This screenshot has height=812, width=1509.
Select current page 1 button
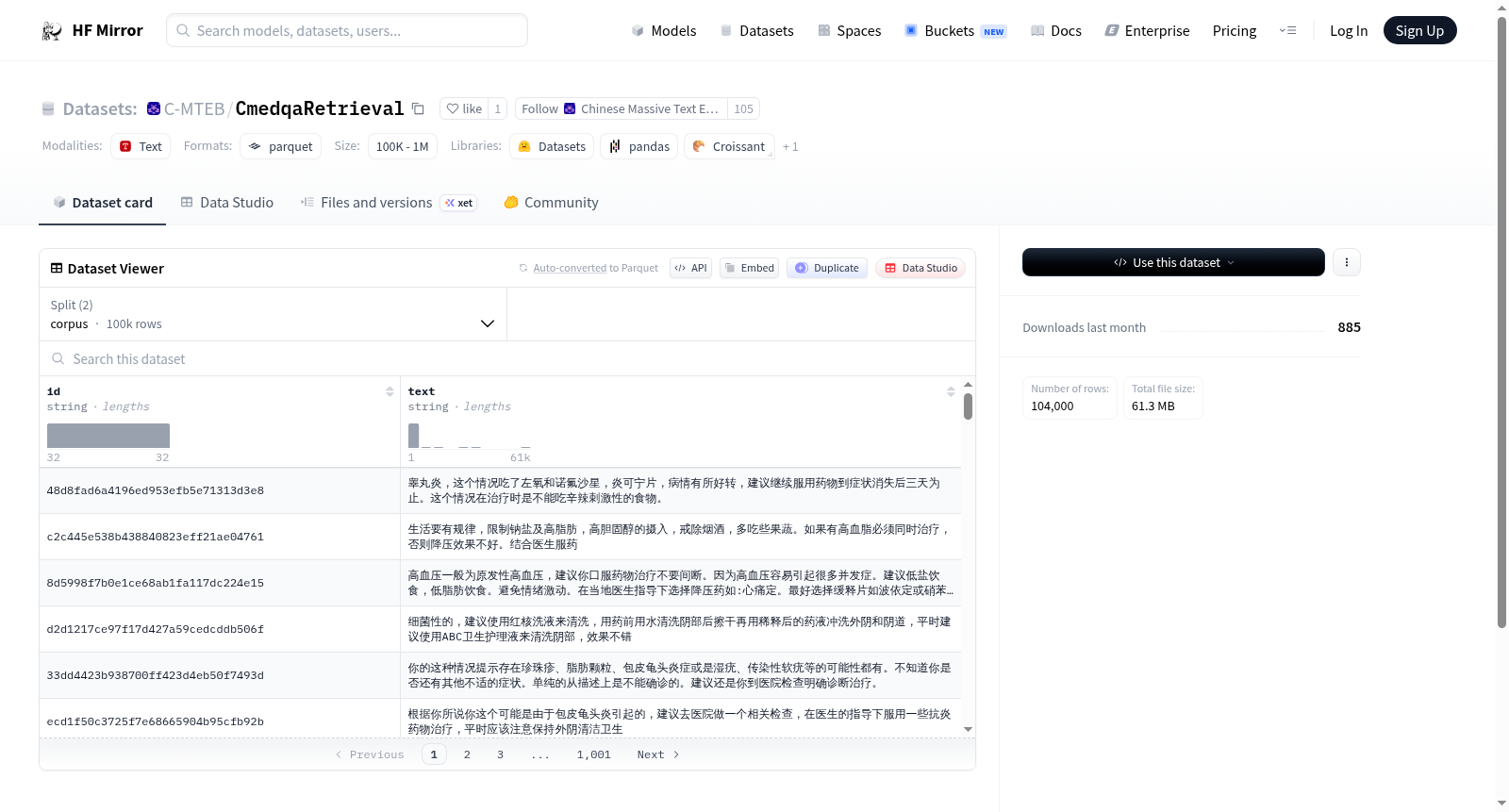434,754
